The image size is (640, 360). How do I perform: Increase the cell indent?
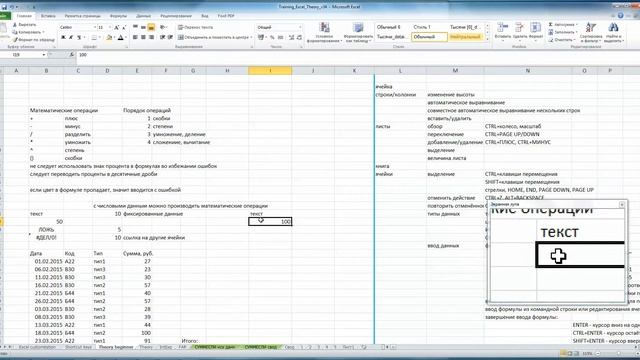coord(170,38)
